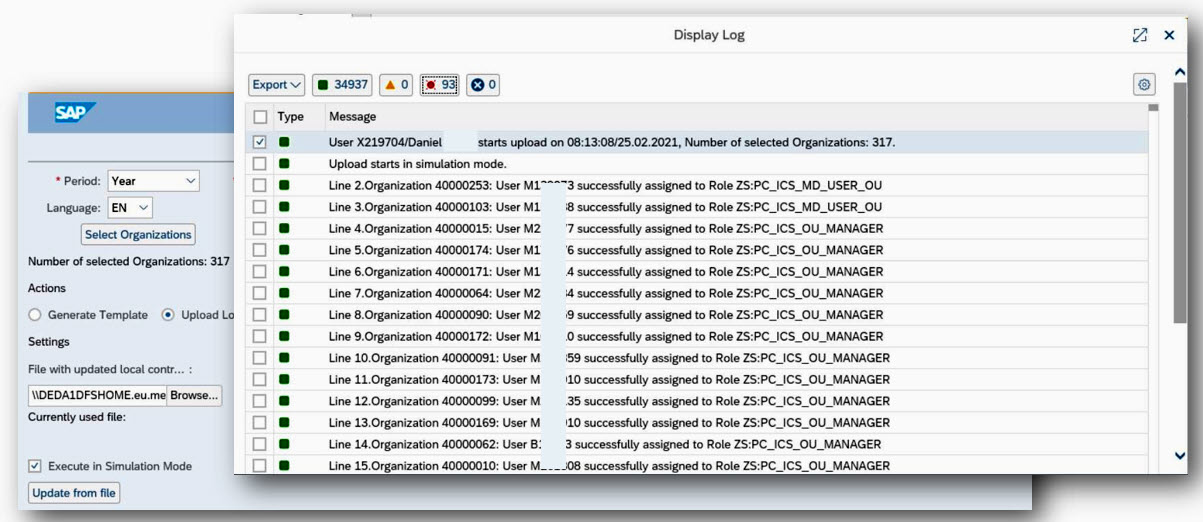This screenshot has height=522, width=1203.
Task: Uncheck Execute in Simulation Mode
Action: [x=36, y=466]
